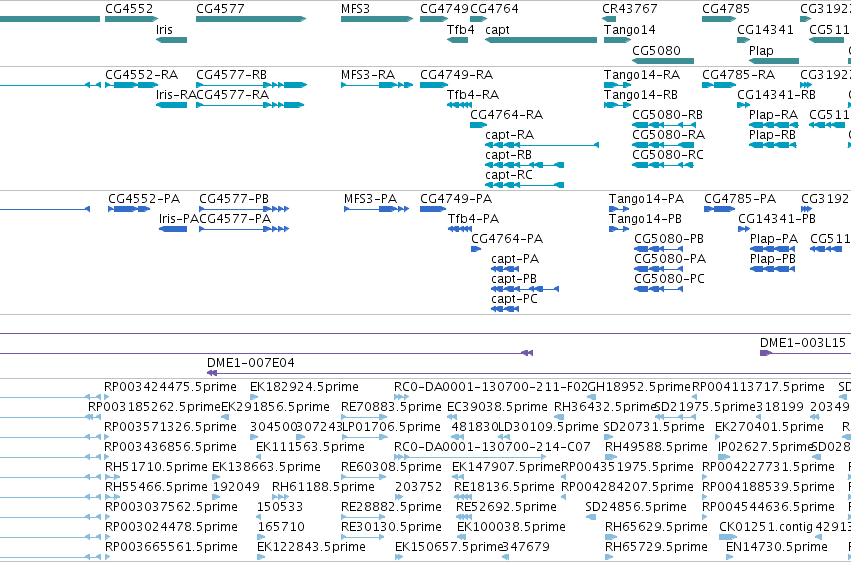This screenshot has height=562, width=851.
Task: Open the CG4749-PA protein glyph
Action: (x=433, y=209)
